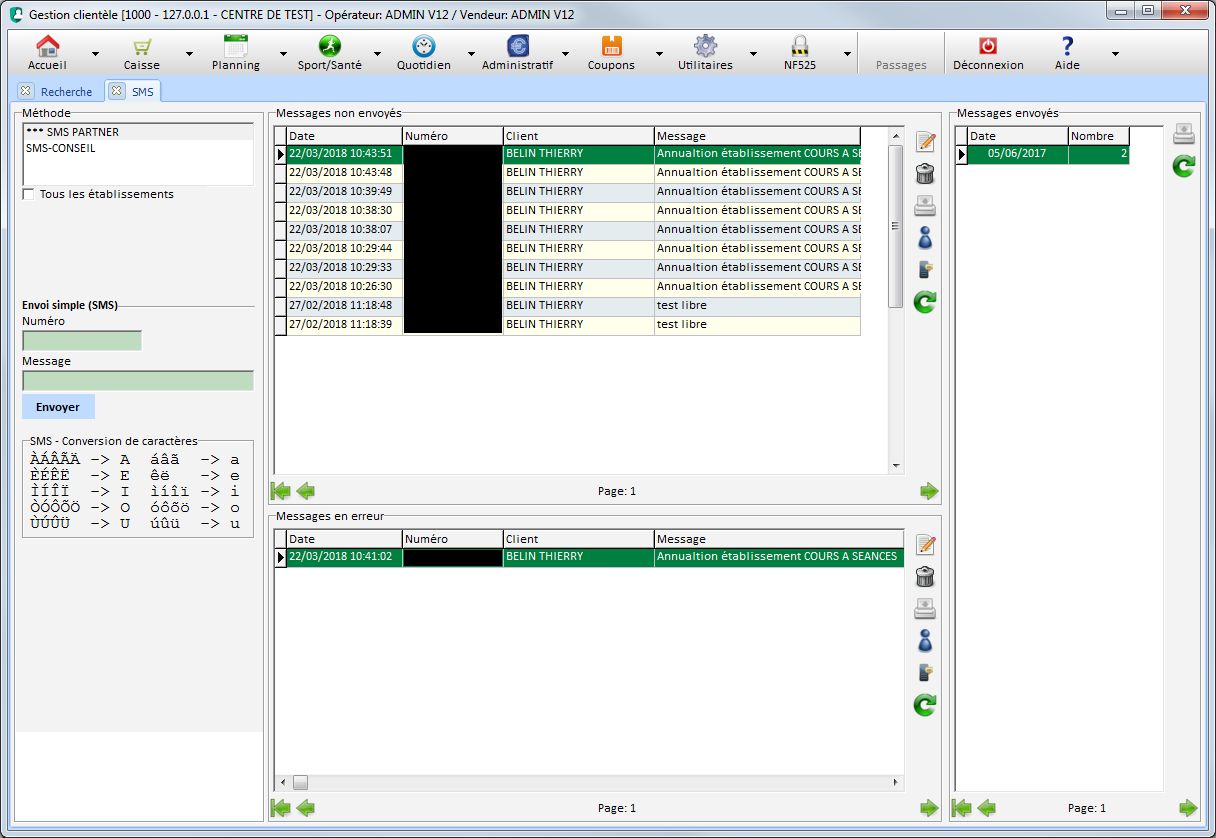Open the Accueil home icon

coord(47,47)
